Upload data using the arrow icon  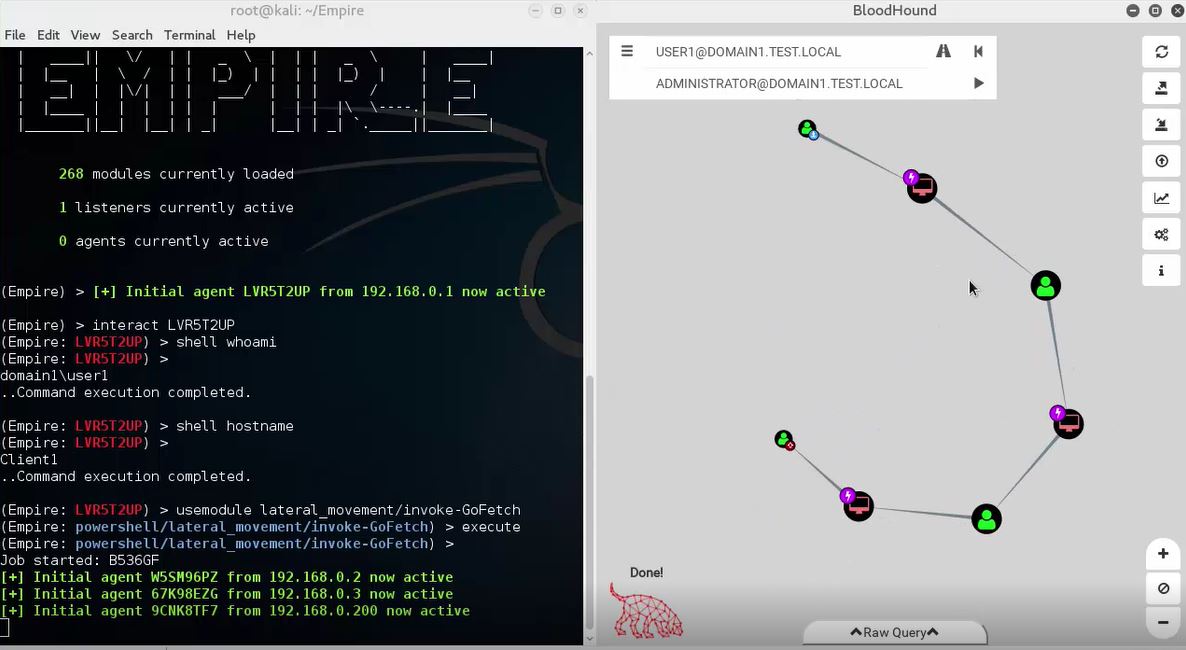(1161, 161)
